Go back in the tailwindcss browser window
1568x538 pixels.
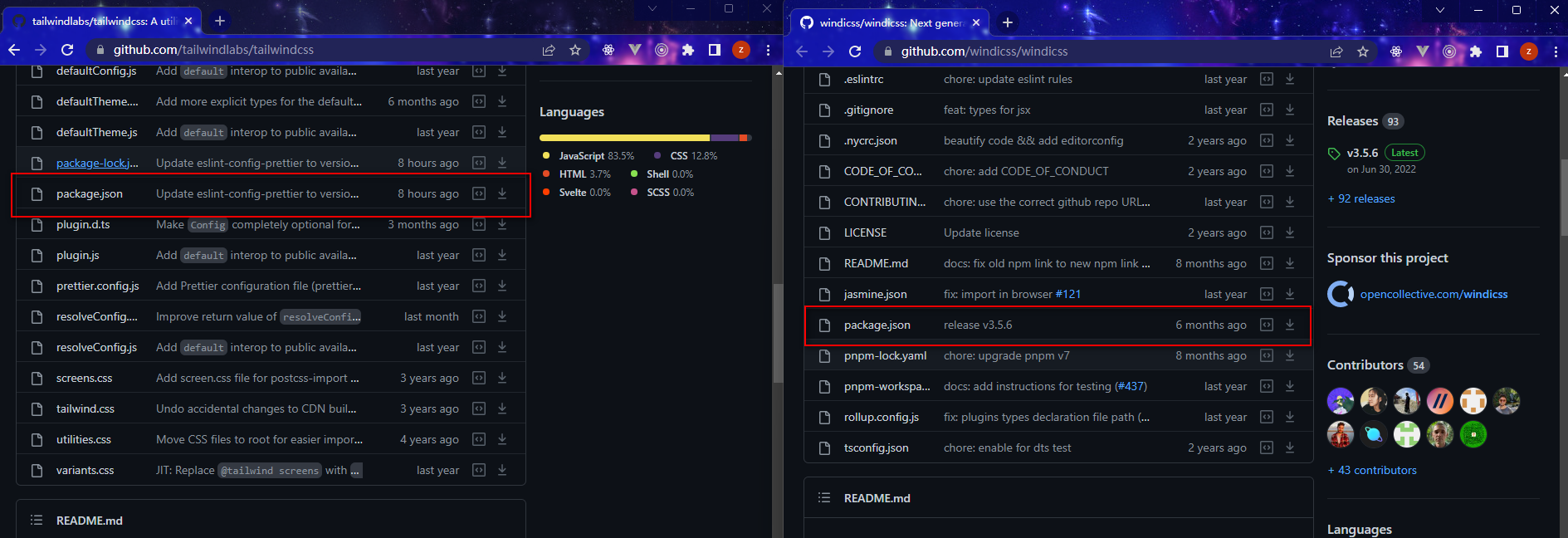click(14, 50)
